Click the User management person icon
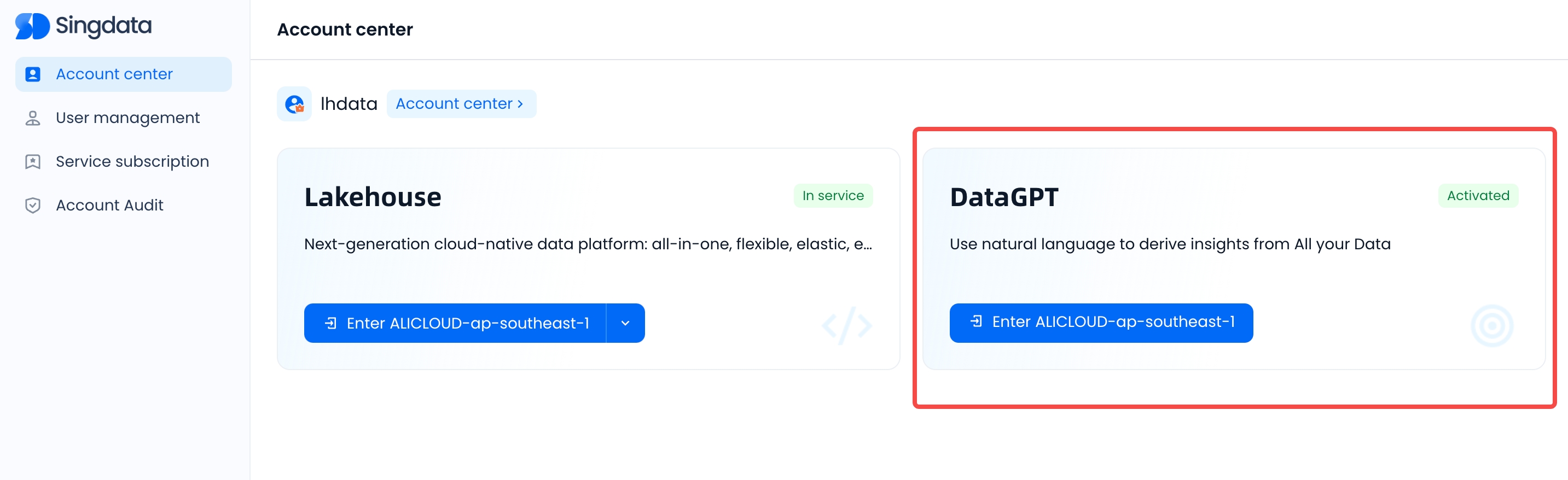1568x480 pixels. pyautogui.click(x=33, y=118)
